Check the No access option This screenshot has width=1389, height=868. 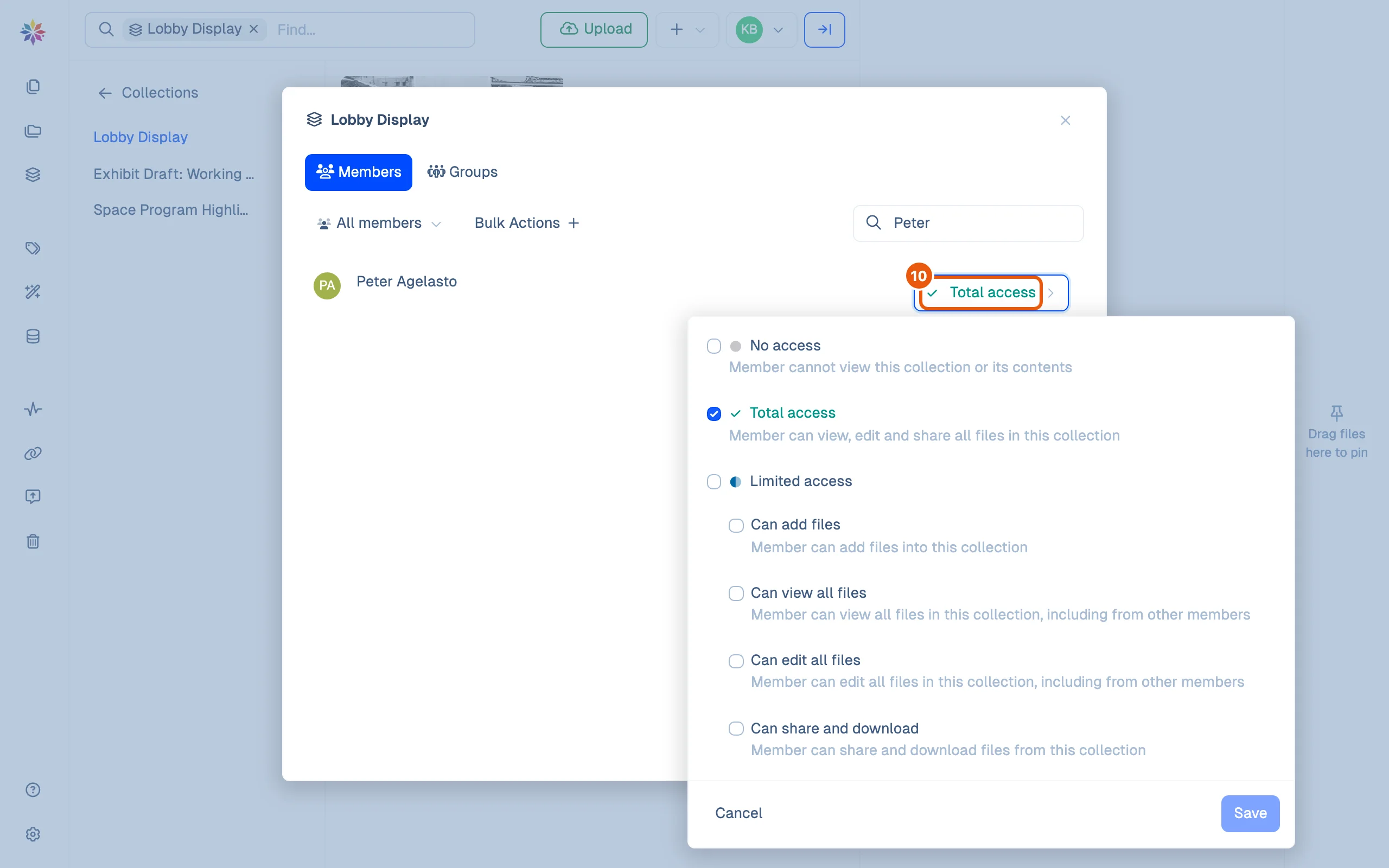coord(714,346)
